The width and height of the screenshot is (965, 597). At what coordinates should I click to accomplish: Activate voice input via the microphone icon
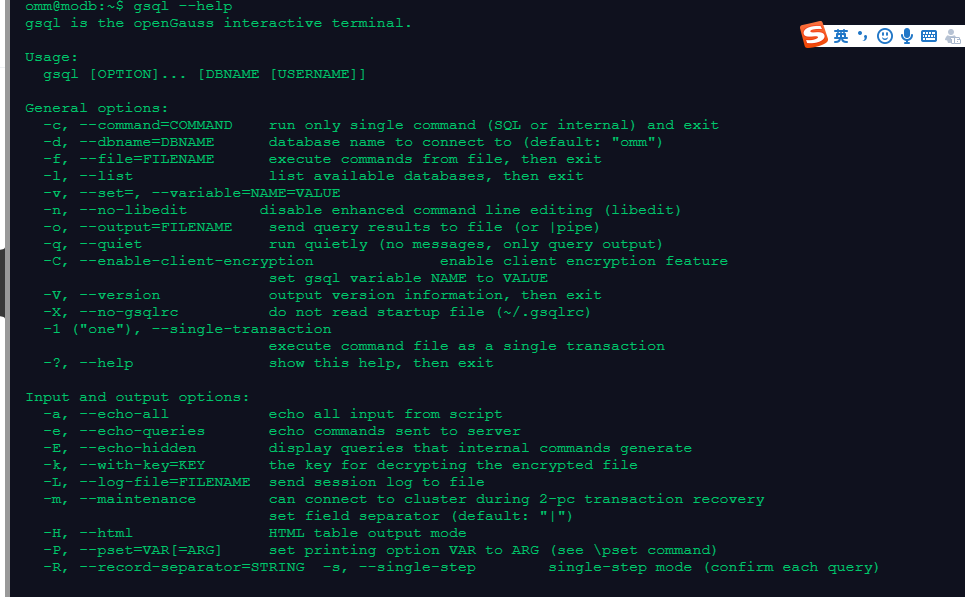point(906,36)
